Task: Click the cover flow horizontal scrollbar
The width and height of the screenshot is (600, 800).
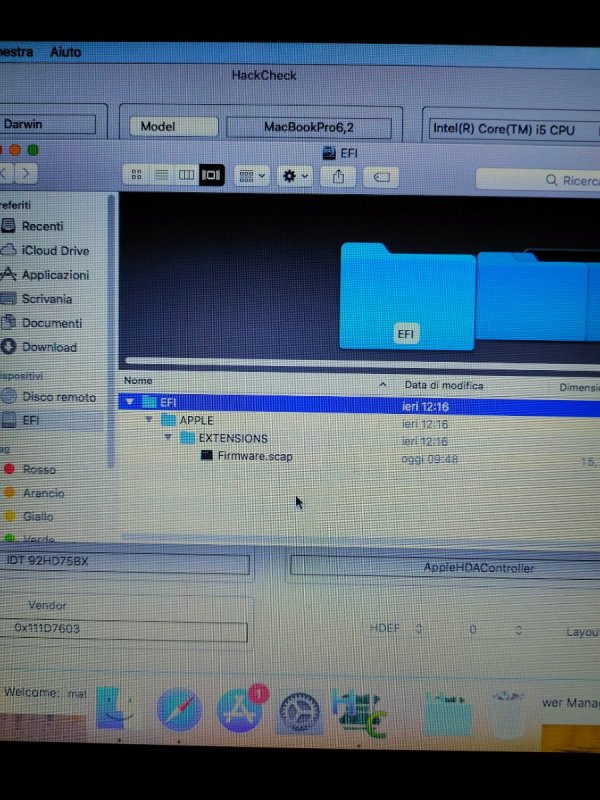Action: click(362, 363)
